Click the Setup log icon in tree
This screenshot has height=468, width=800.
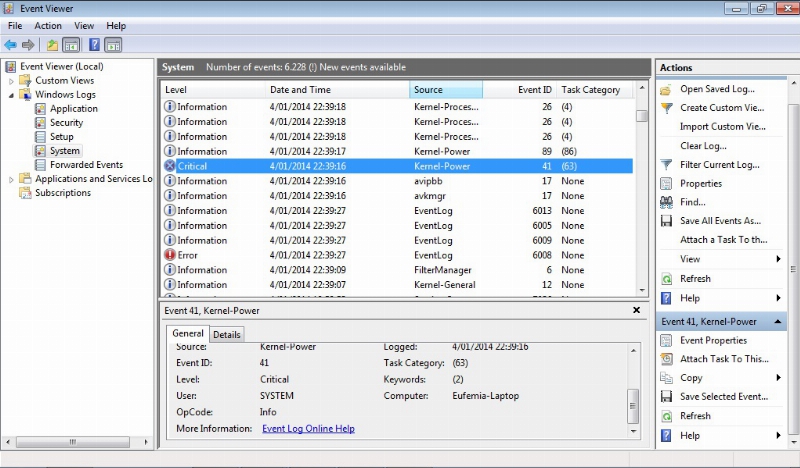pos(40,137)
